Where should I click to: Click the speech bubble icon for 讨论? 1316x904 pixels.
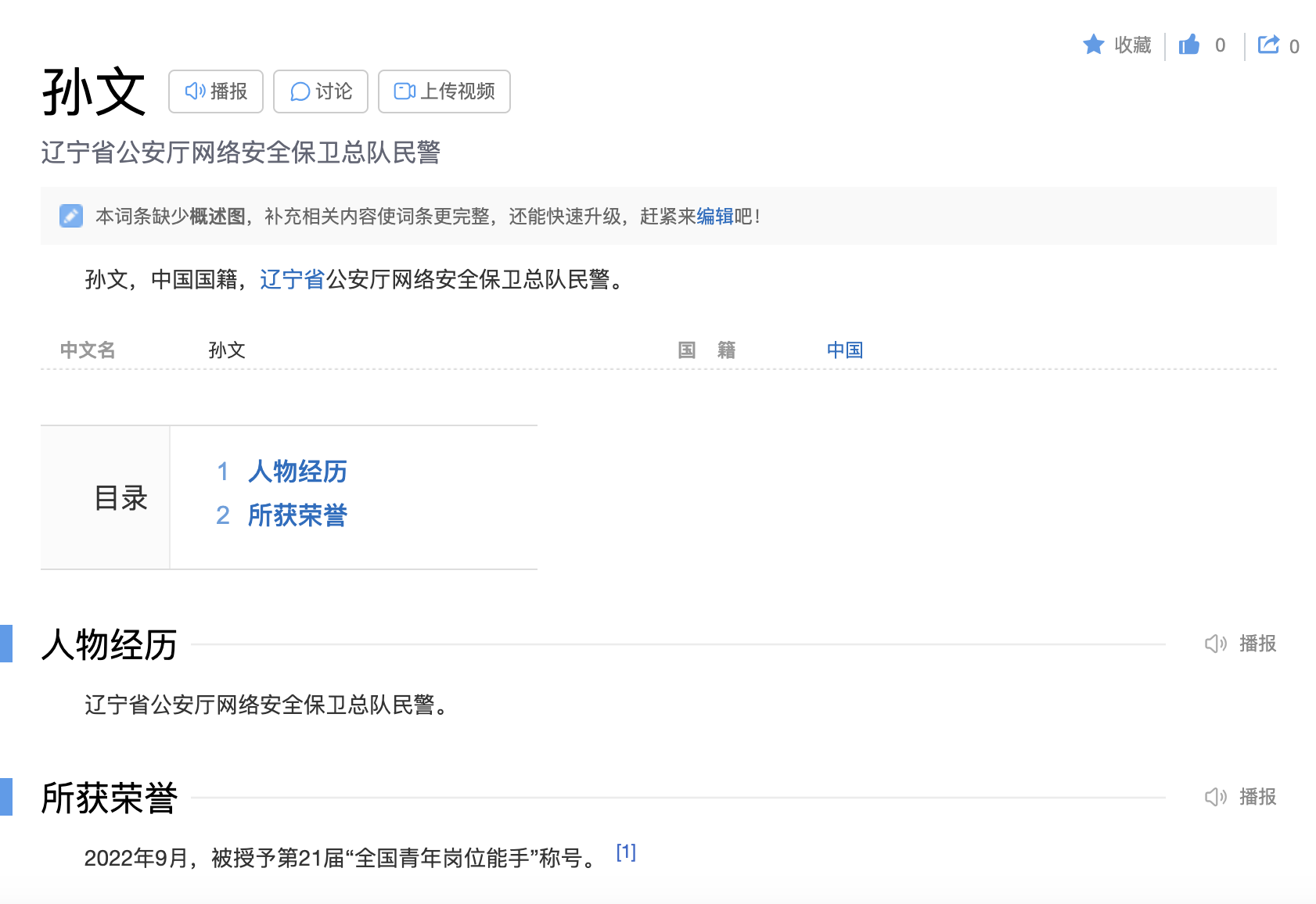coord(300,91)
